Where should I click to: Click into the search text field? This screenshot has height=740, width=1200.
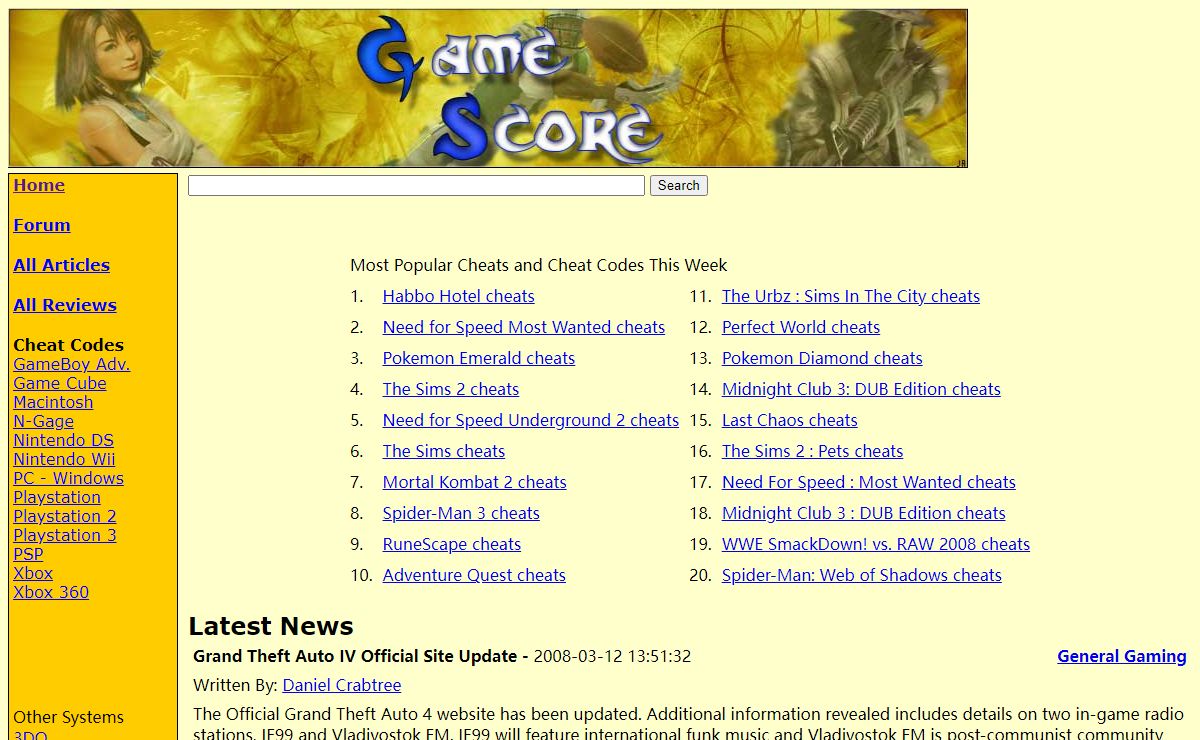click(416, 185)
